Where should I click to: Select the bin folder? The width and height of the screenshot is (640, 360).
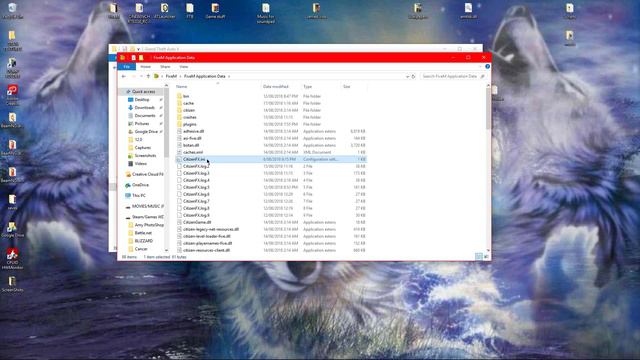tap(186, 96)
